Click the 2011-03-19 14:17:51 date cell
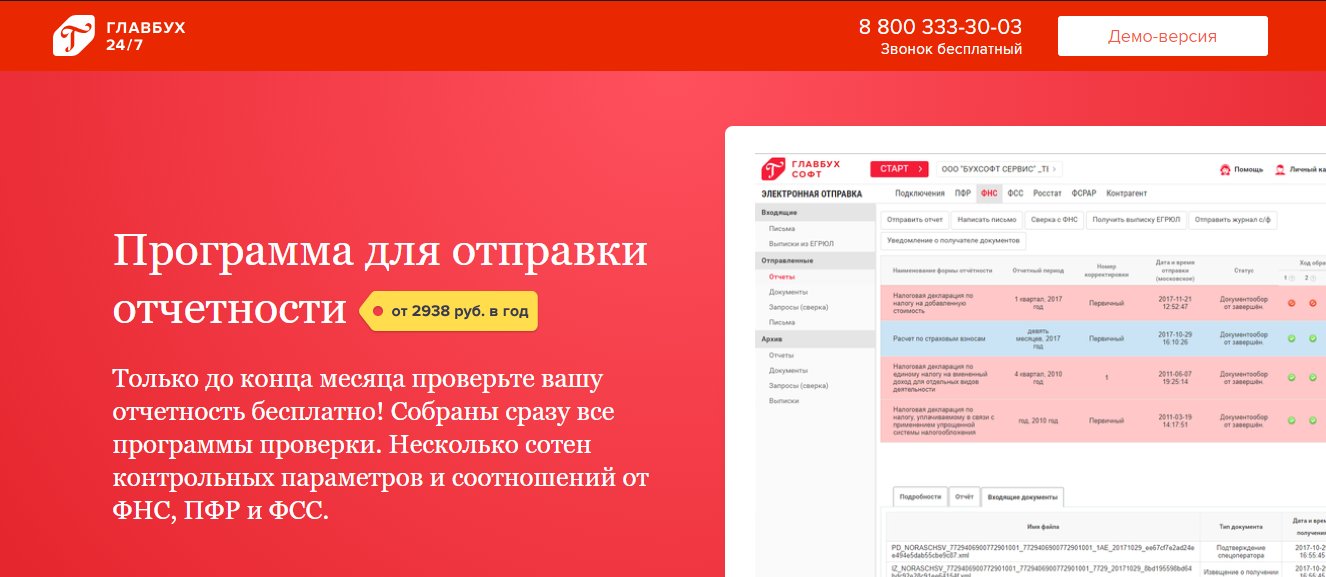The width and height of the screenshot is (1326, 577). click(x=1176, y=421)
